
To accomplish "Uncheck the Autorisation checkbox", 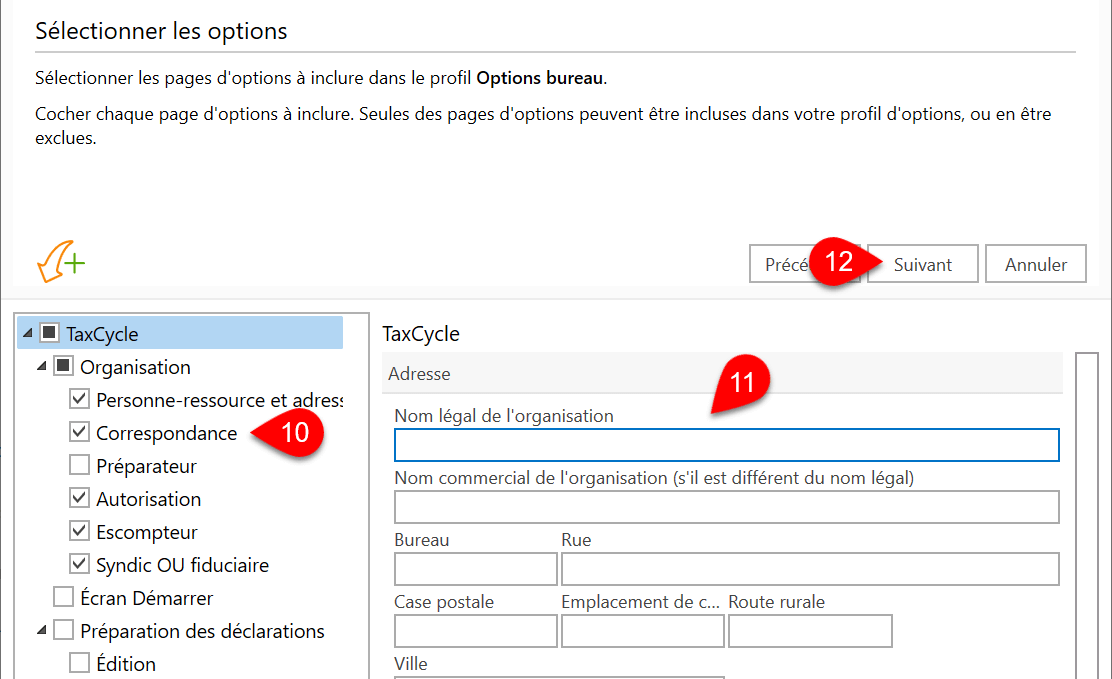I will tap(79, 498).
